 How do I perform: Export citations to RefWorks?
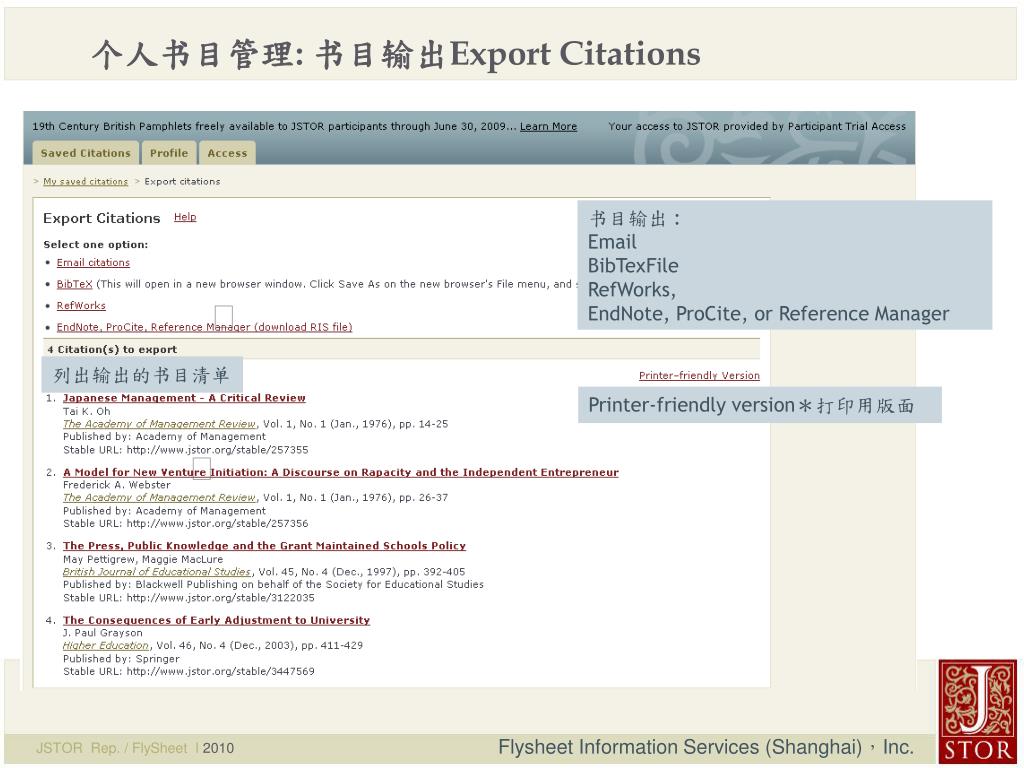tap(81, 306)
